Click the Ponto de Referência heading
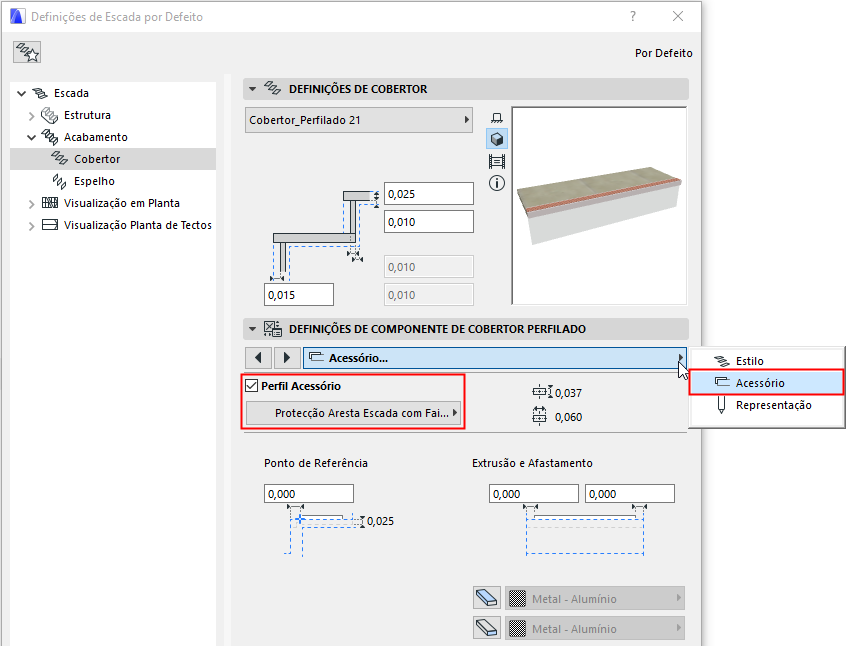 316,463
